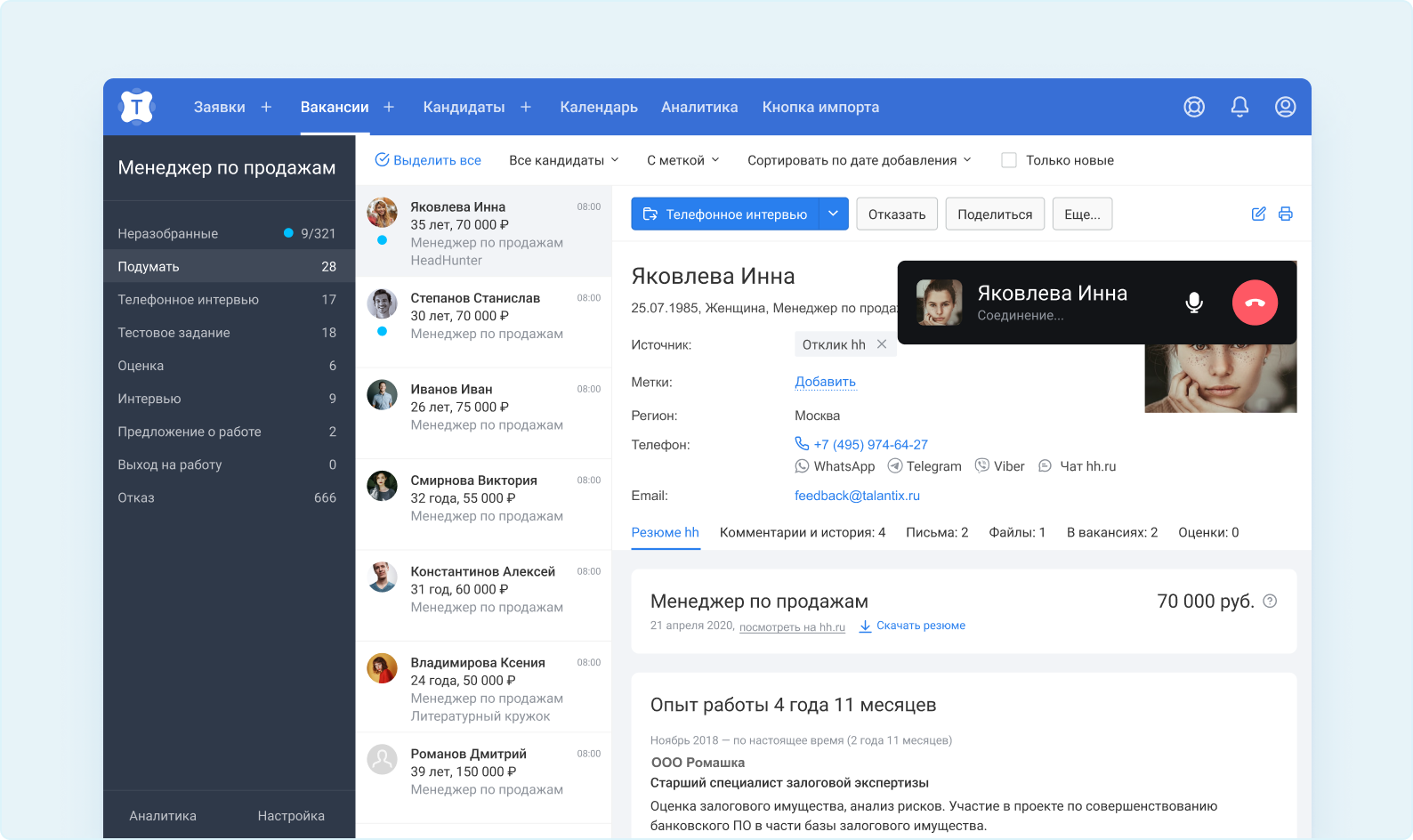Click the Поделиться button

995,214
